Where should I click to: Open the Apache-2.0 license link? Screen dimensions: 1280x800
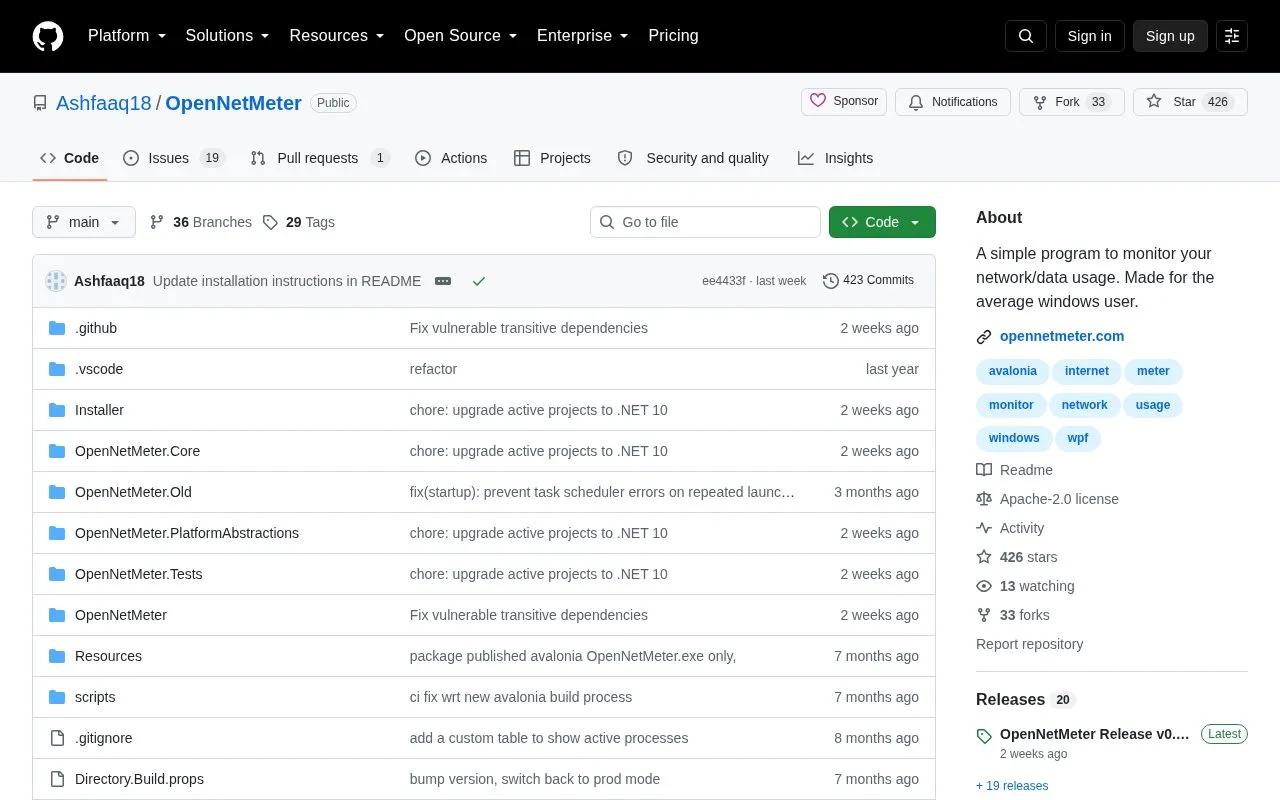[x=1048, y=499]
